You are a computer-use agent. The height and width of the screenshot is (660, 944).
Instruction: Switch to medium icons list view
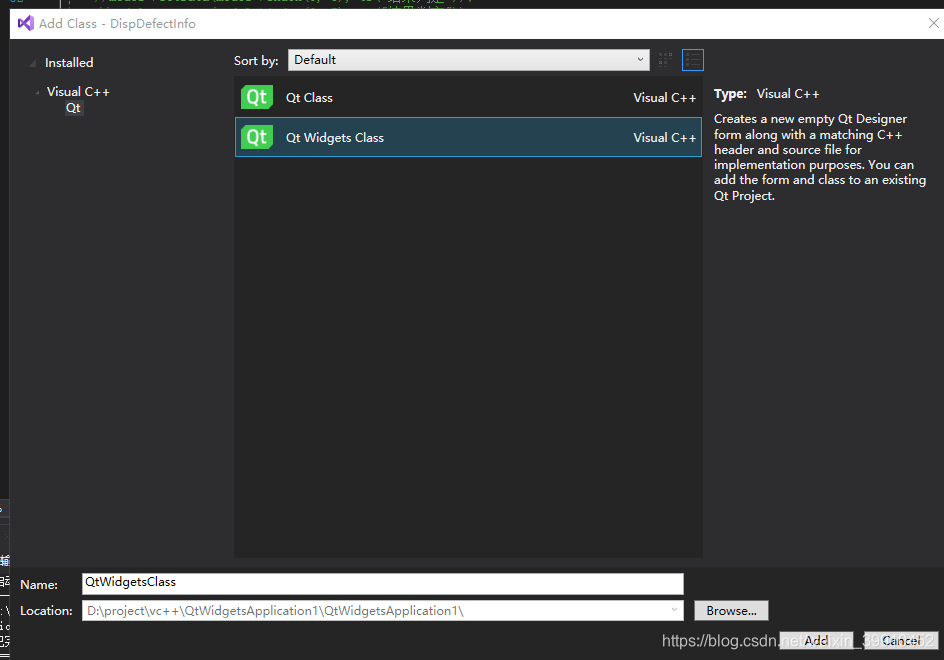(693, 60)
